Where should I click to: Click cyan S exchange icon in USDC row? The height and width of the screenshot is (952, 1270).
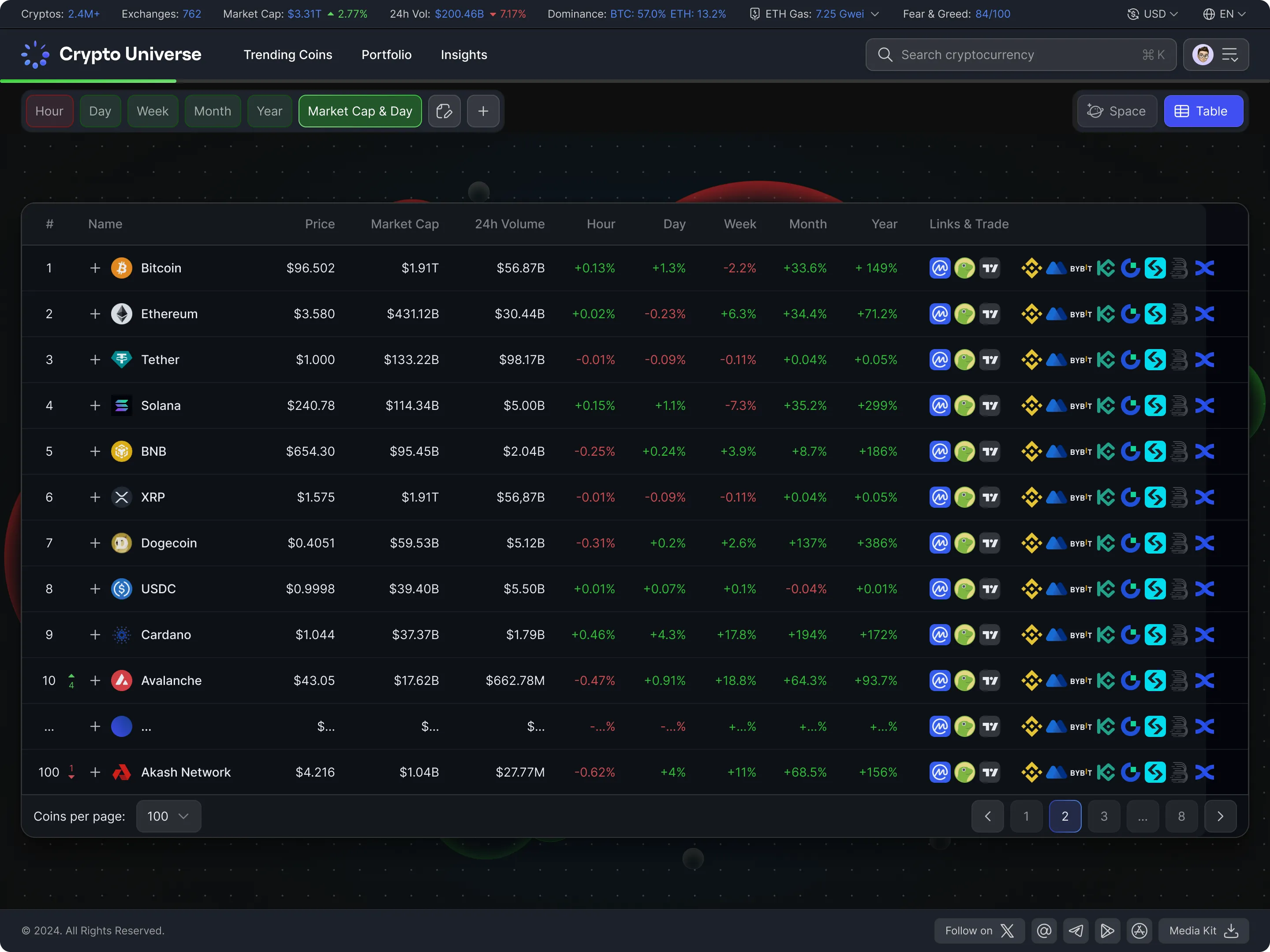(x=1155, y=589)
